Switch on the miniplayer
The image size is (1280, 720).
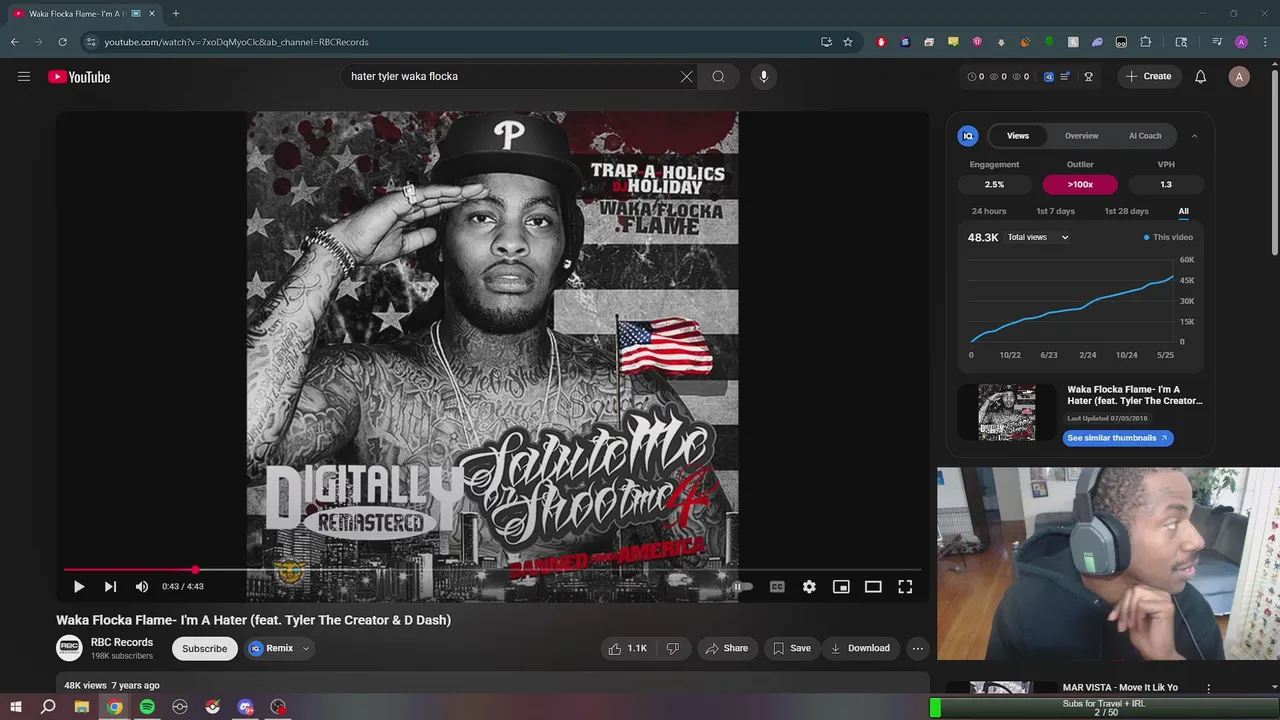[x=841, y=587]
